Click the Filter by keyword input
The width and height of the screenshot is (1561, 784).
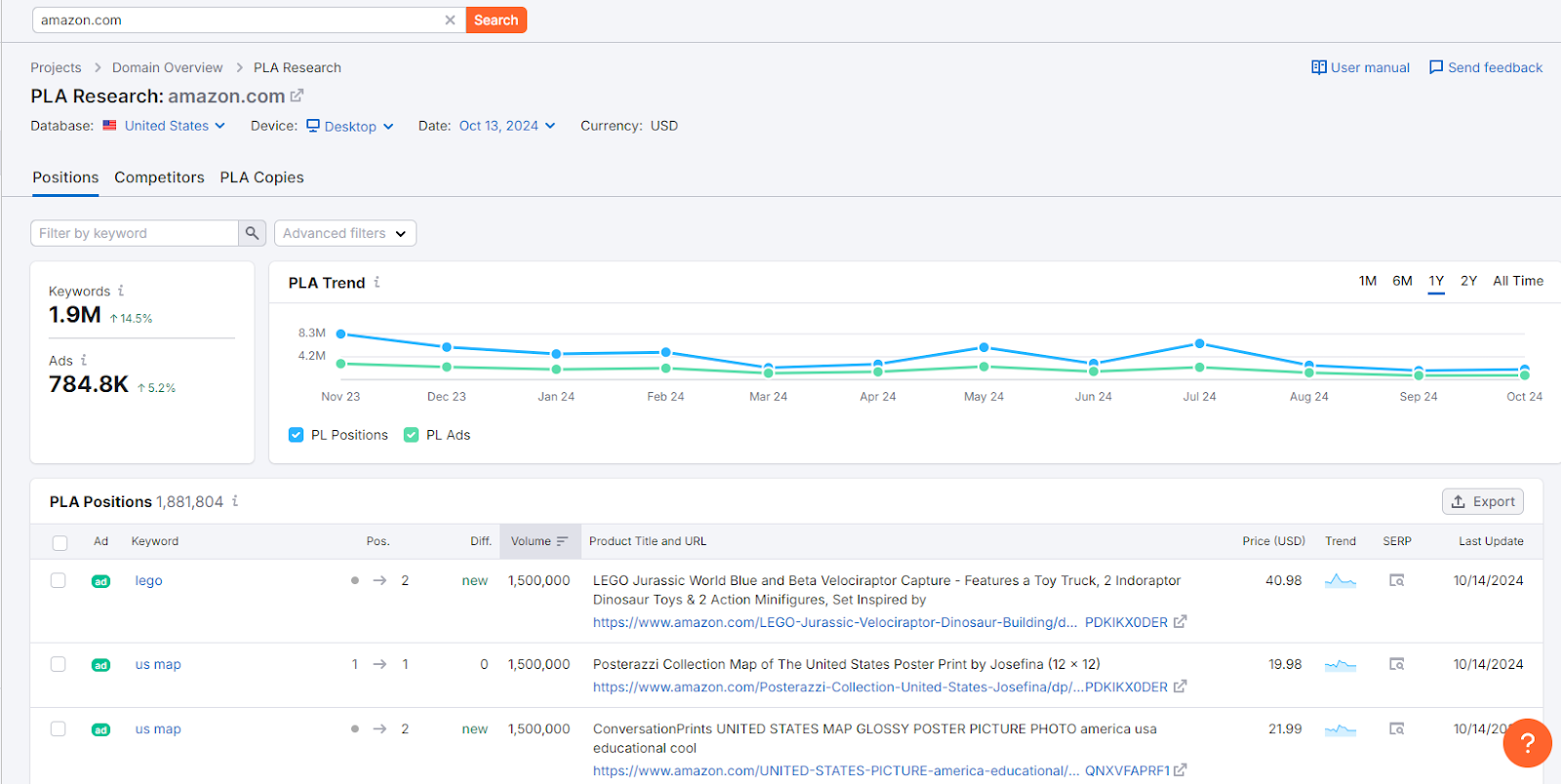[x=135, y=233]
